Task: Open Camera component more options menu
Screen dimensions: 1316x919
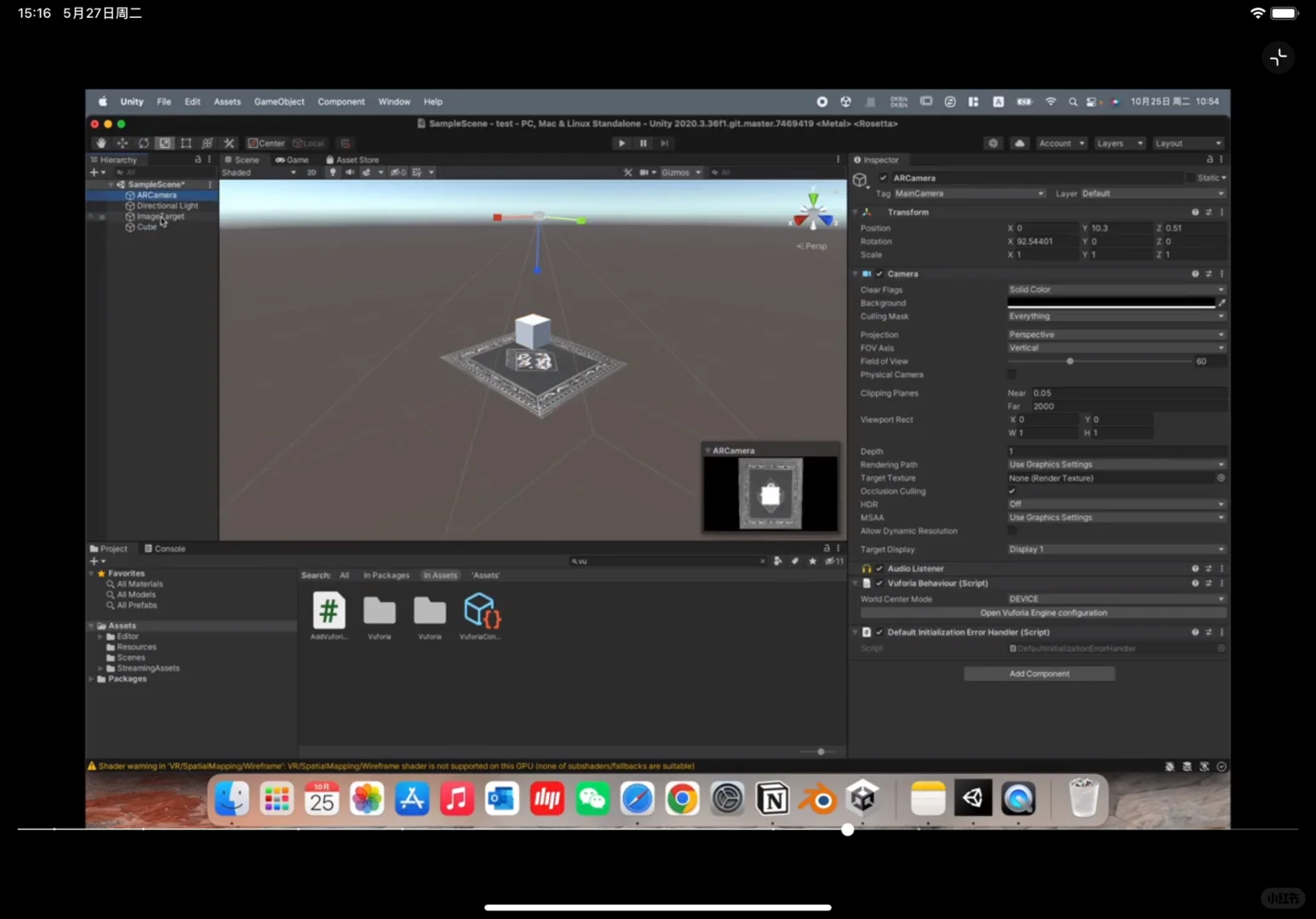Action: (x=1222, y=274)
